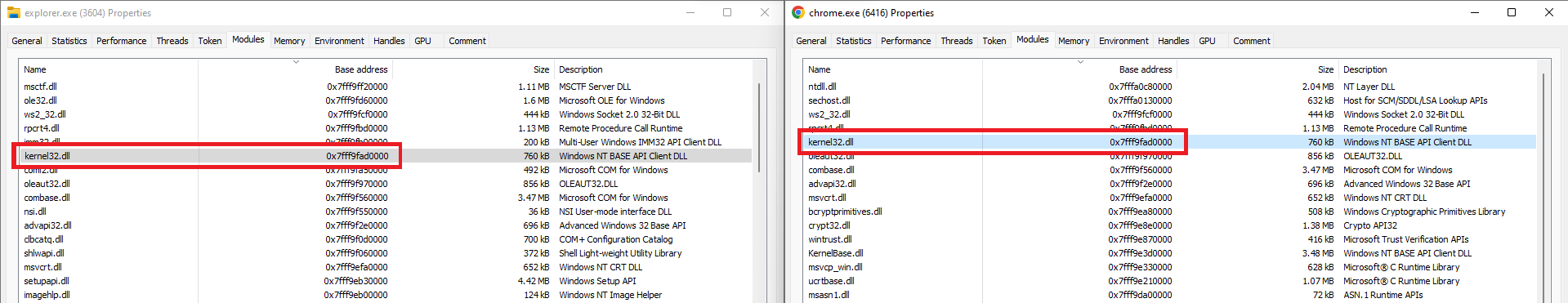Minimize the explorer.exe Properties window

click(x=690, y=12)
